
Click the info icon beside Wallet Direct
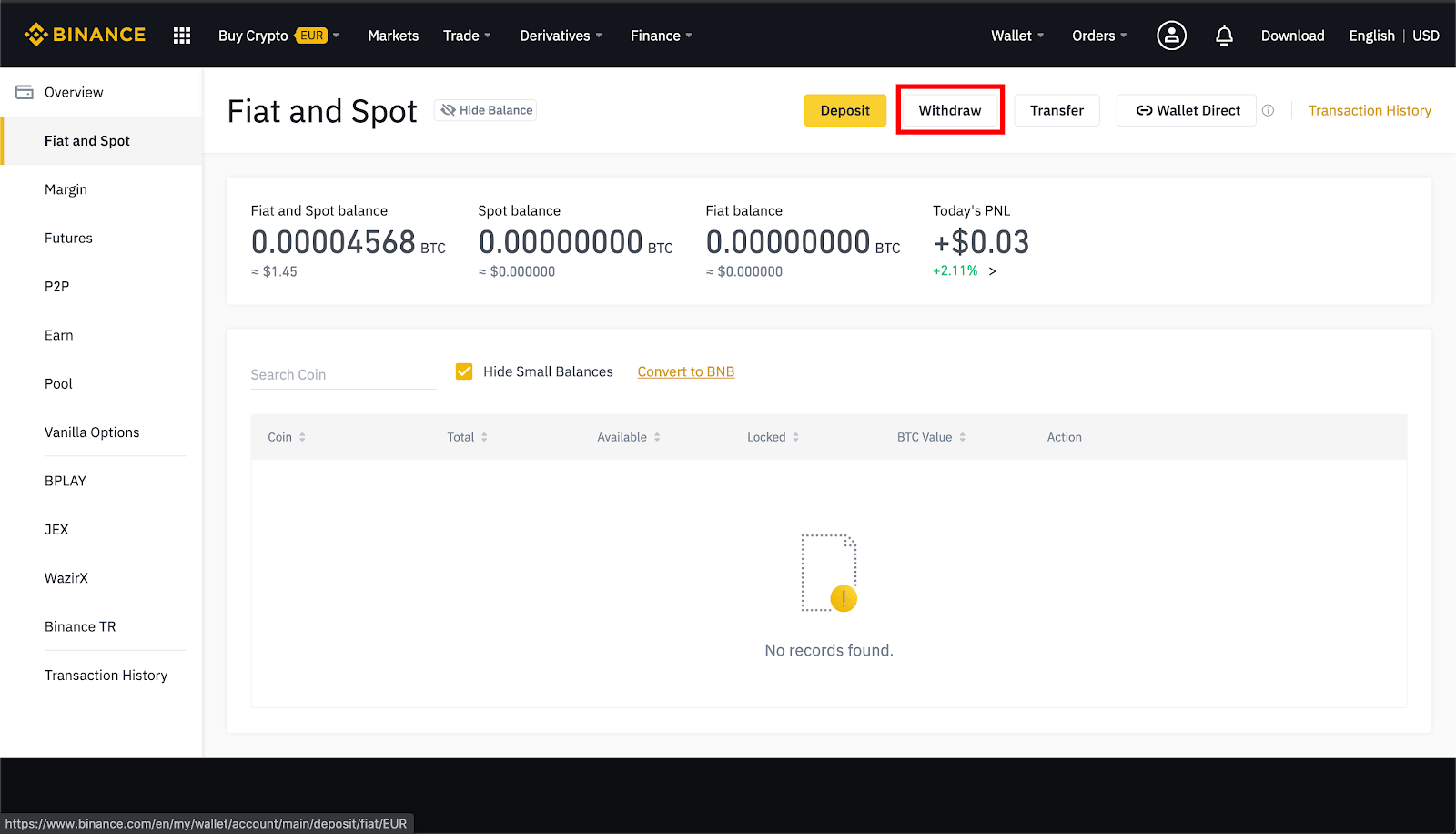tap(1268, 109)
